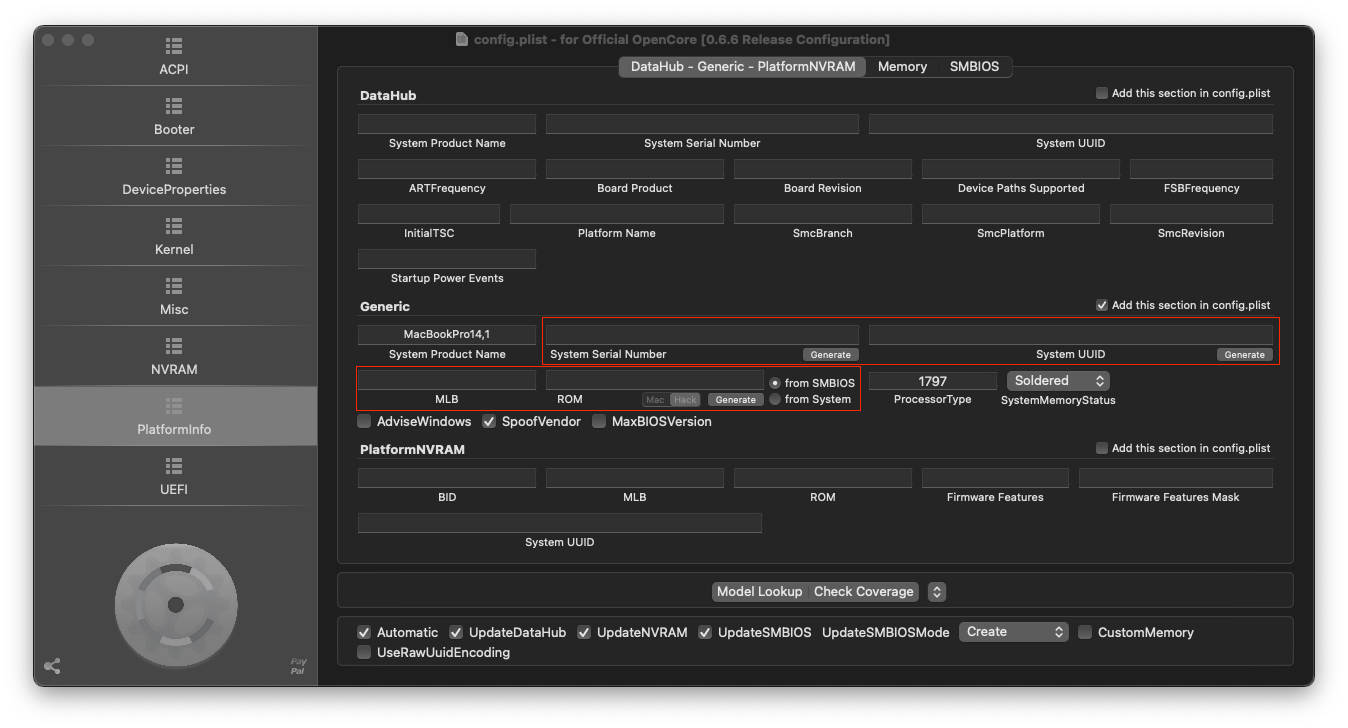
Task: Click the Generic System Product Name field
Action: tap(447, 334)
